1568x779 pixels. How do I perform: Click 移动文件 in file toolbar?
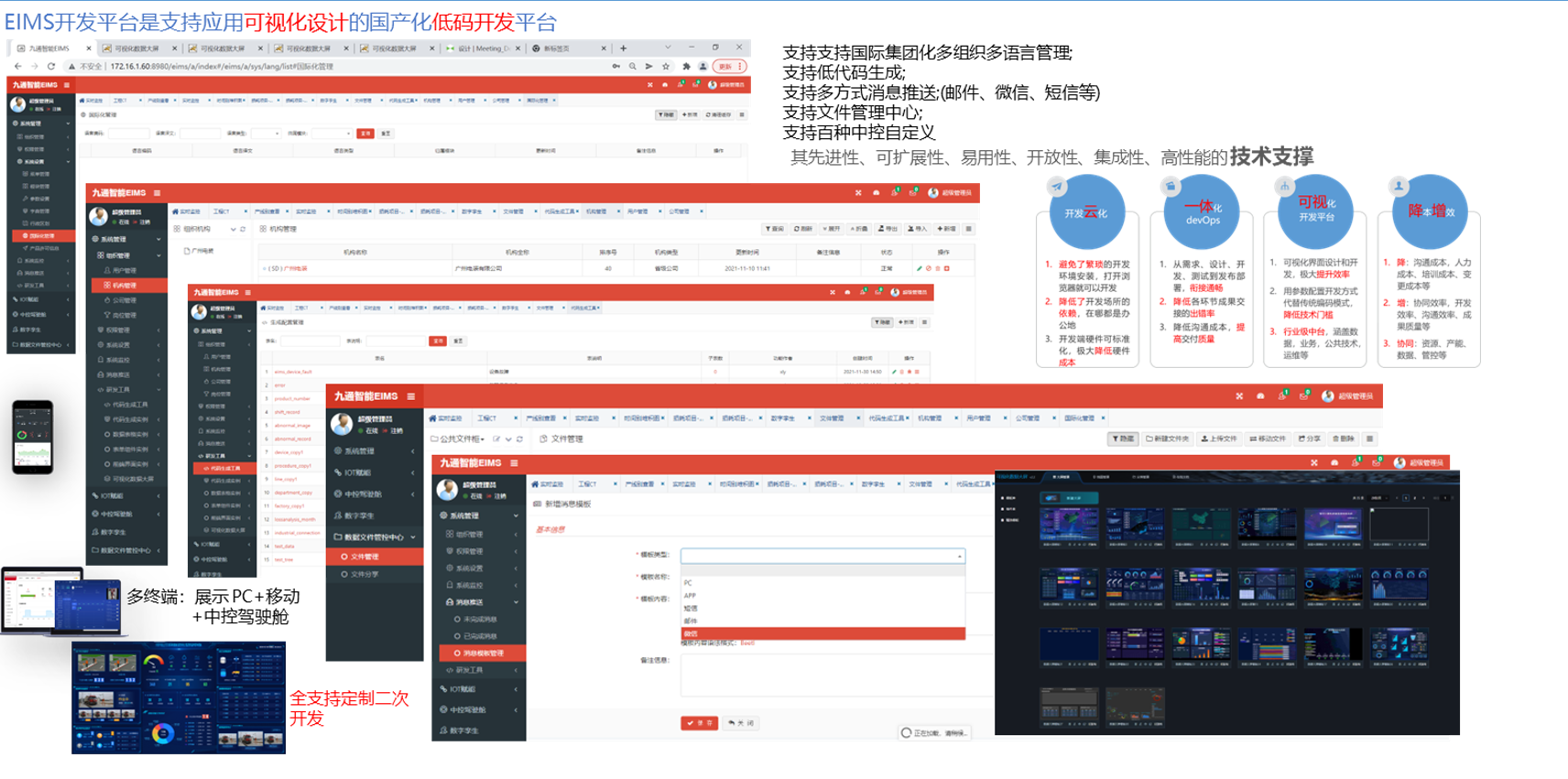point(1269,438)
